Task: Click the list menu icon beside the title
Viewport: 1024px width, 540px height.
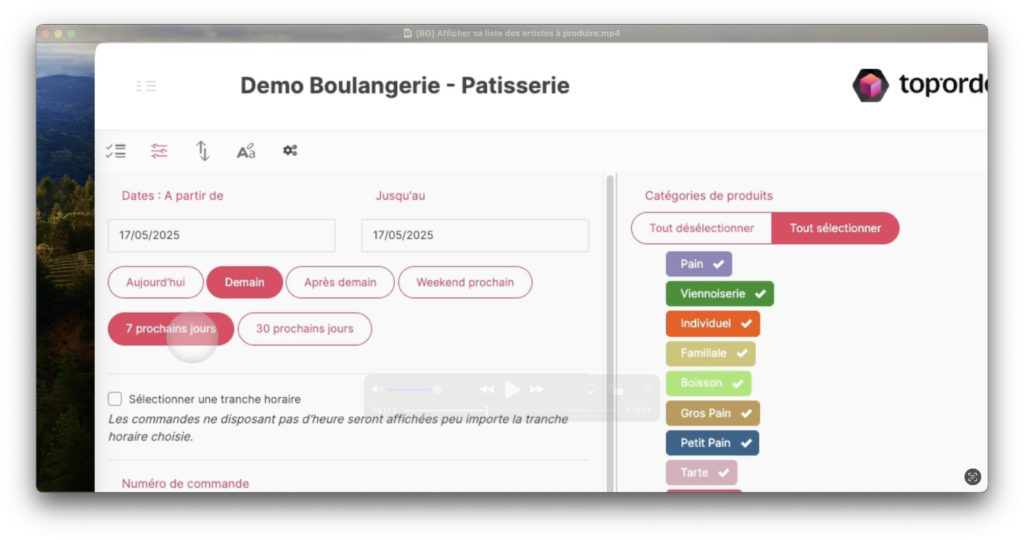Action: tap(146, 86)
